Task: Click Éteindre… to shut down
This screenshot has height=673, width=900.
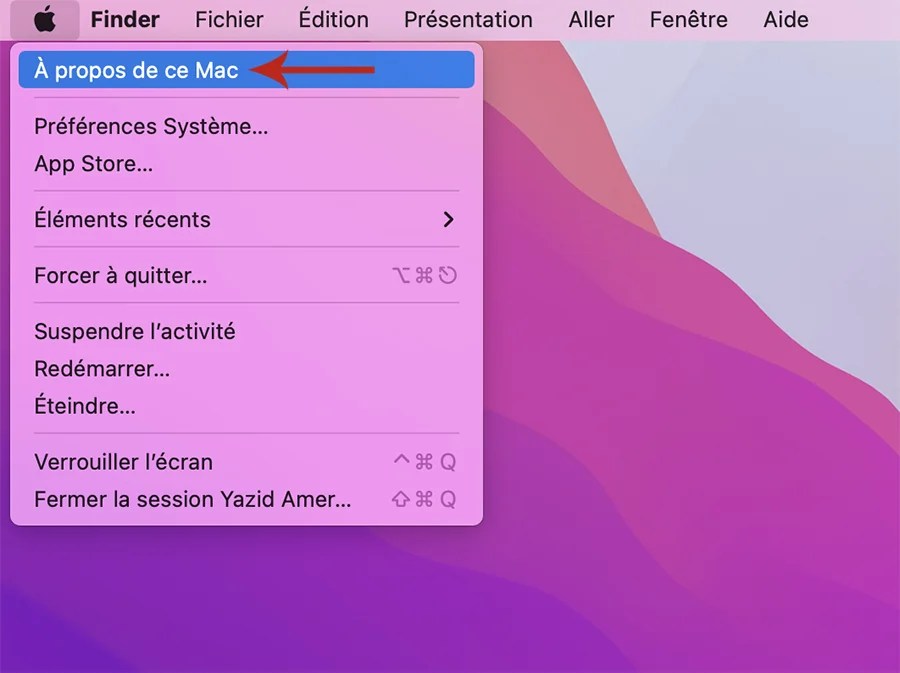Action: [246, 406]
